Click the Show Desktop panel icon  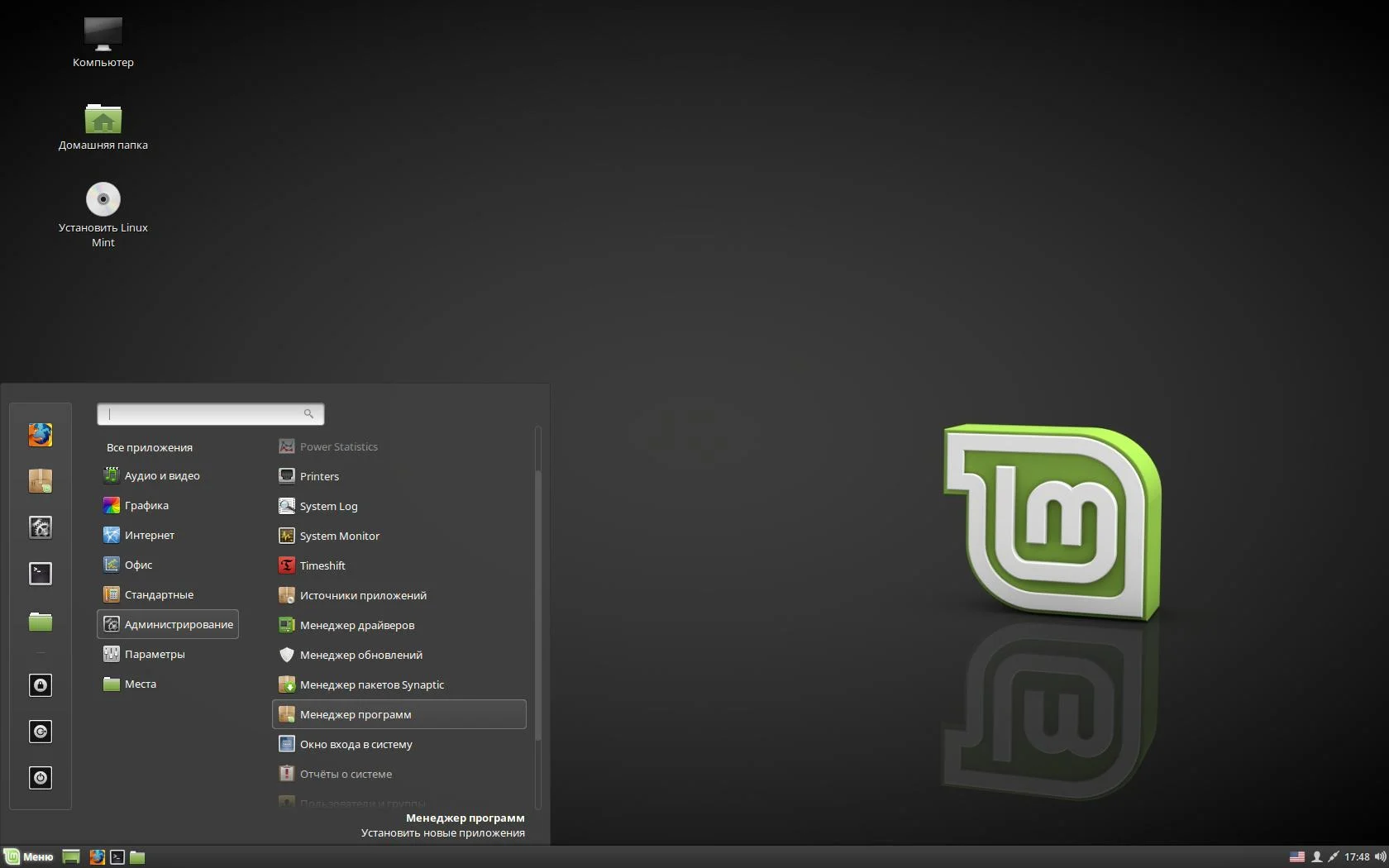(x=71, y=857)
